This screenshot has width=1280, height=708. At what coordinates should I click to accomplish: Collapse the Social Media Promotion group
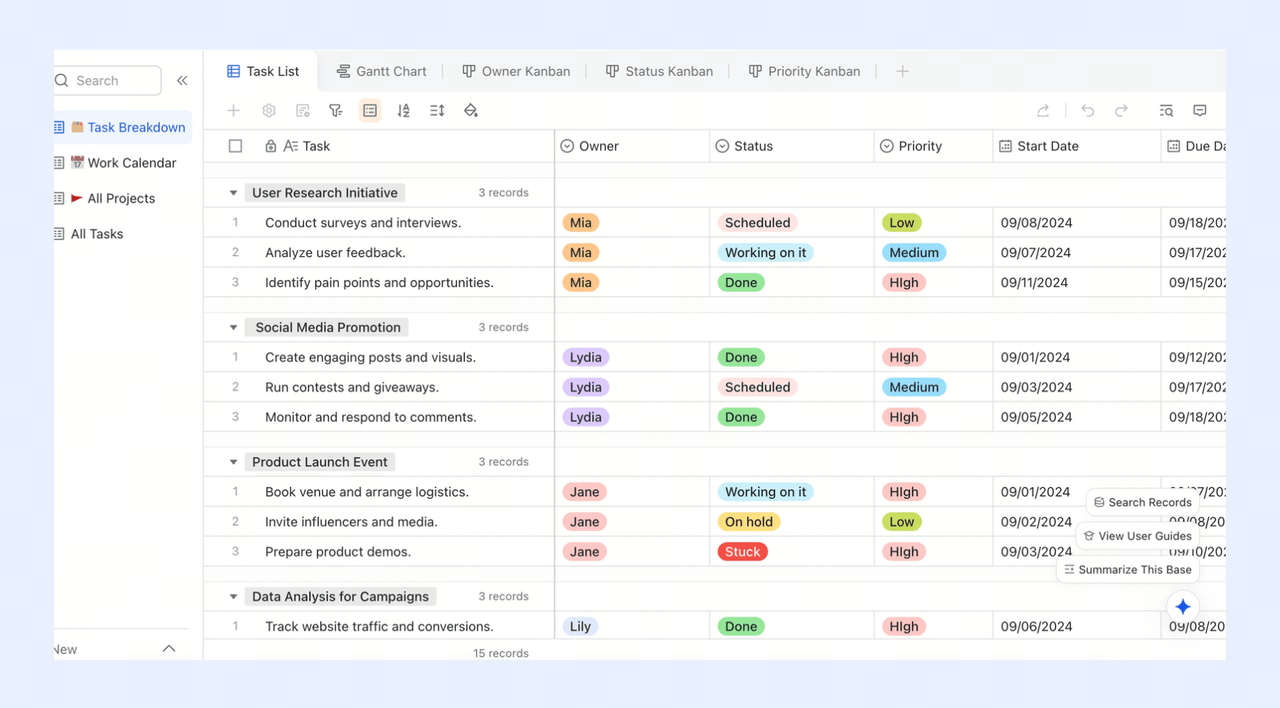233,328
